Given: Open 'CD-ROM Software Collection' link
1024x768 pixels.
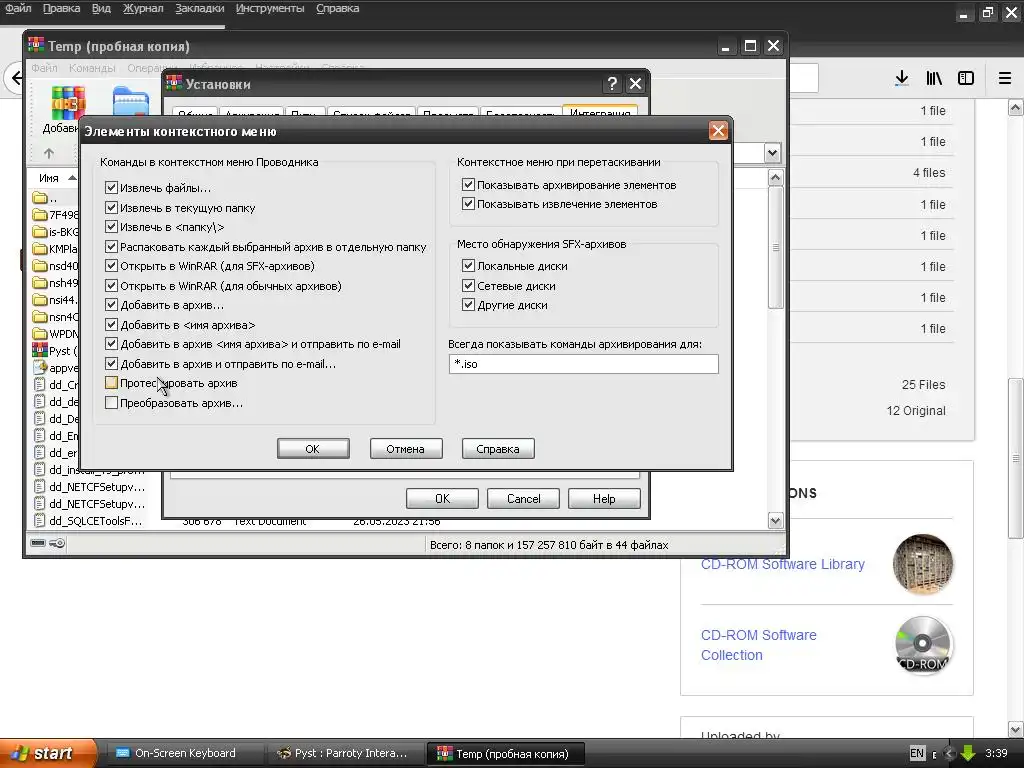Looking at the screenshot, I should 758,645.
